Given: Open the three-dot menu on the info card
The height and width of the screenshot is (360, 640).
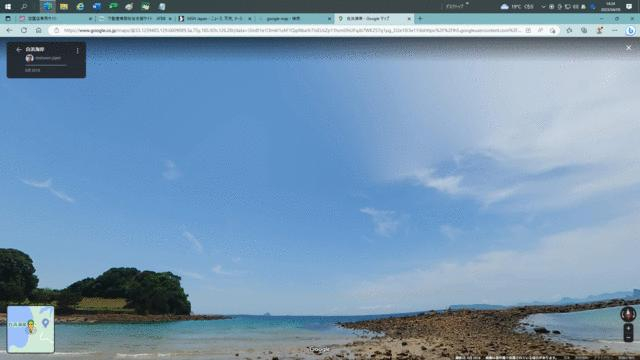Looking at the screenshot, I should pos(77,51).
